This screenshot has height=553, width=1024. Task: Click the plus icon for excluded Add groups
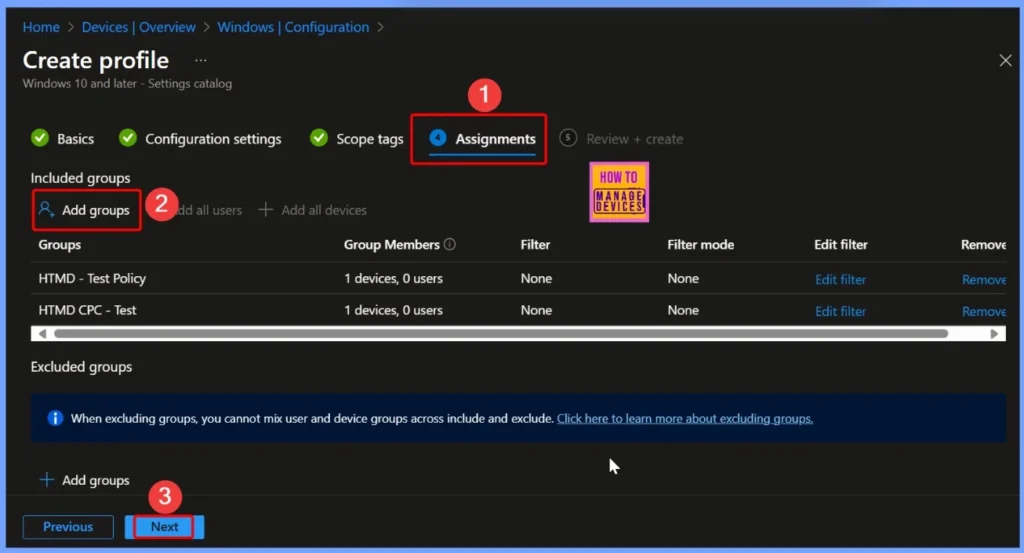point(46,480)
